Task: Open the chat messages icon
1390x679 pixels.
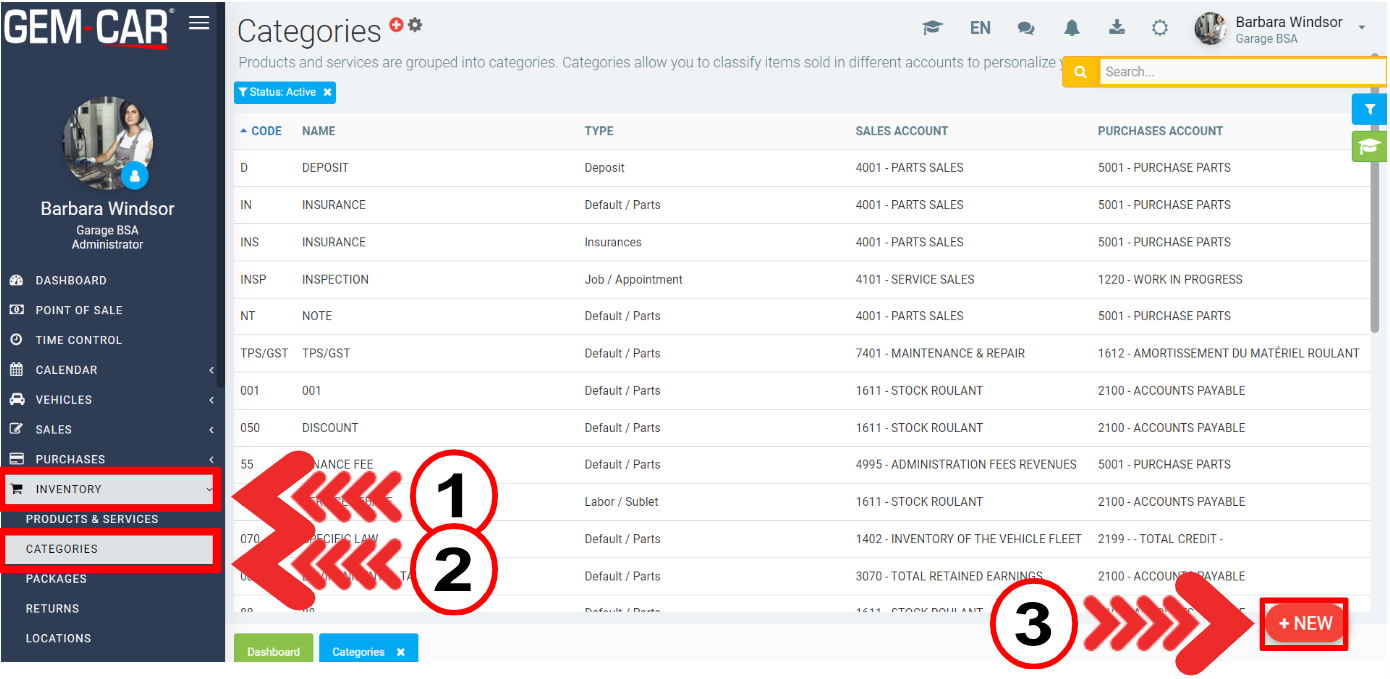Action: (x=1026, y=28)
